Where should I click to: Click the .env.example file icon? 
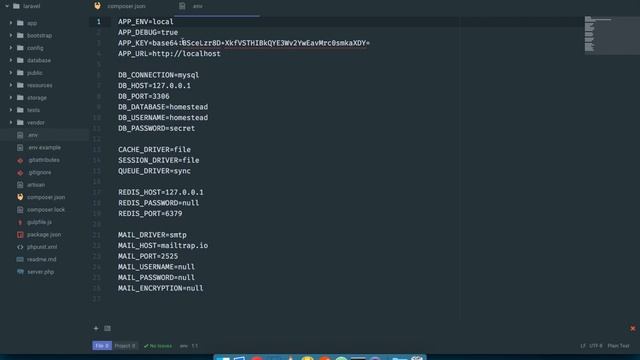click(20, 147)
